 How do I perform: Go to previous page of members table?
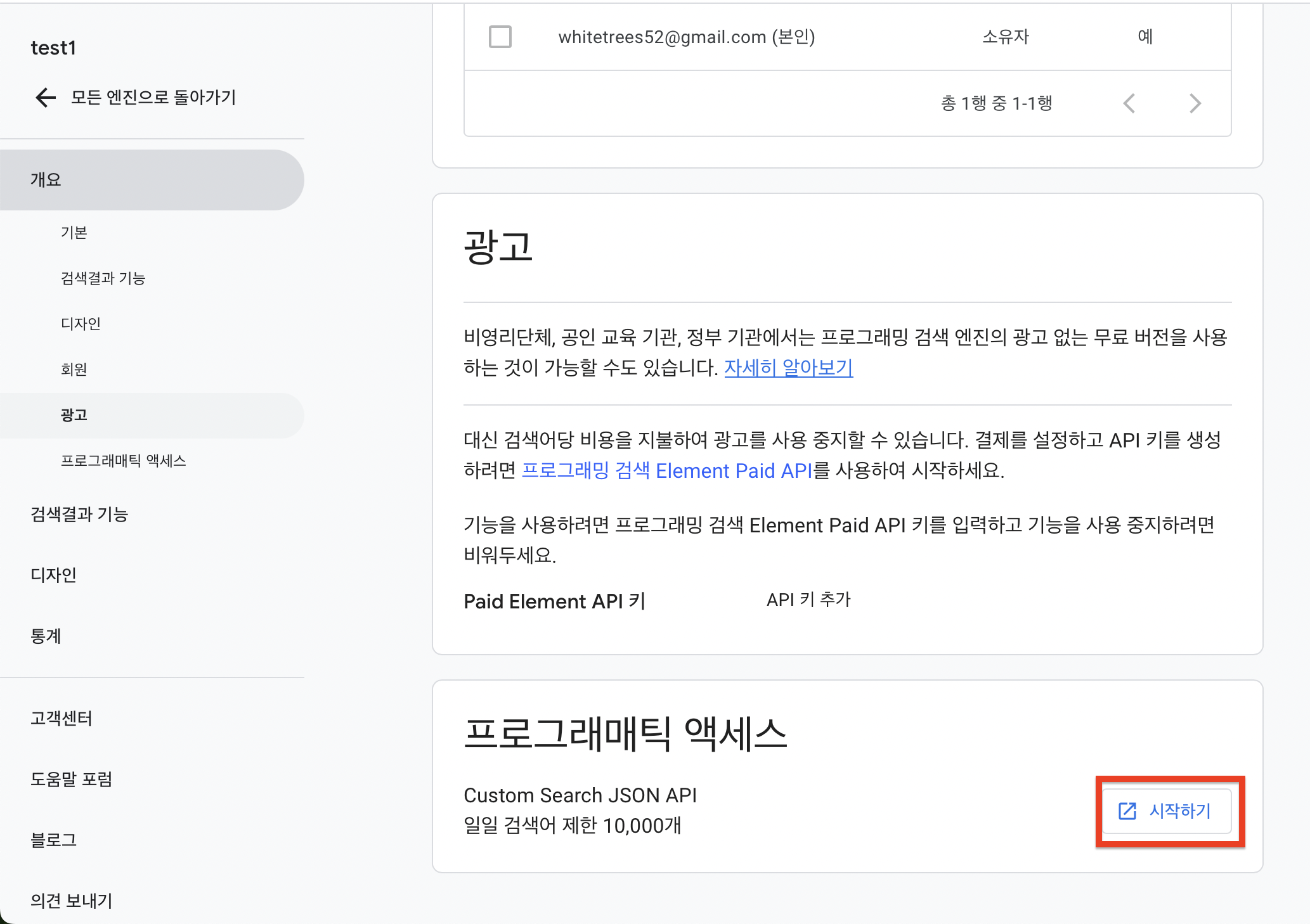(x=1129, y=103)
